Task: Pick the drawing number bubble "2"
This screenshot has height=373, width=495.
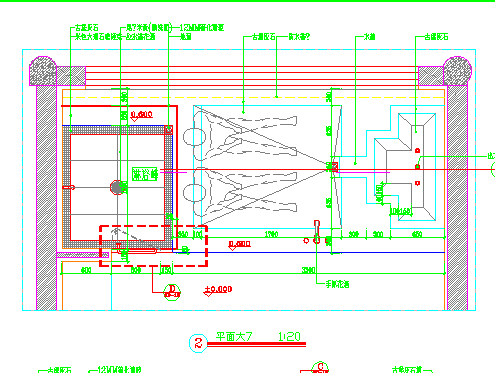Action: (198, 343)
